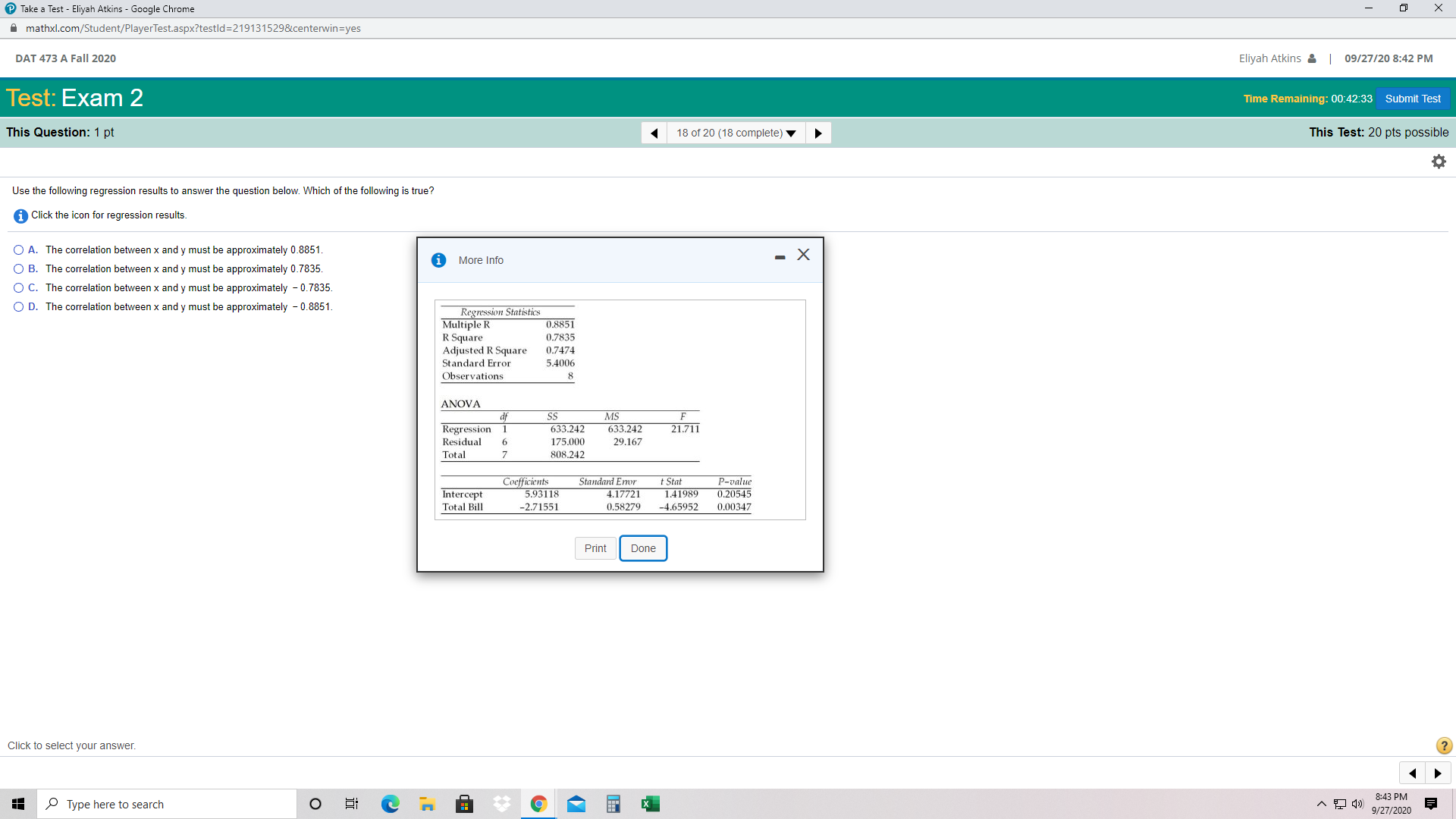Close the More Info dialog
This screenshot has height=819, width=1456.
coord(804,255)
